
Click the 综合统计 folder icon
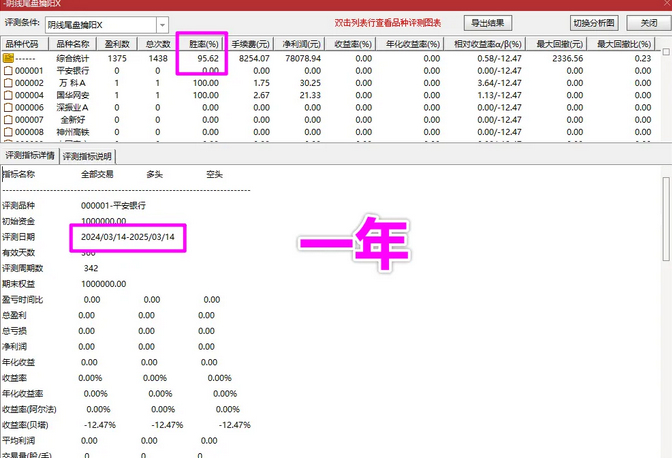(8, 58)
